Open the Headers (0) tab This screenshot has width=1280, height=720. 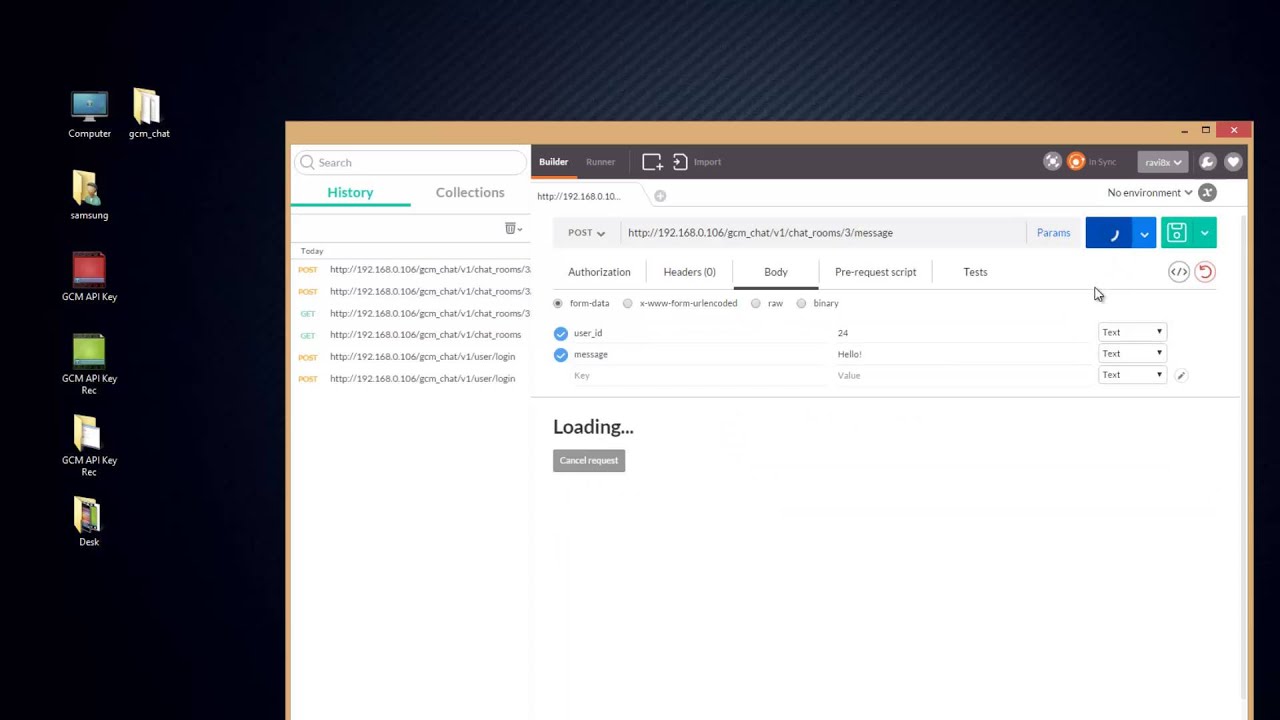tap(689, 272)
